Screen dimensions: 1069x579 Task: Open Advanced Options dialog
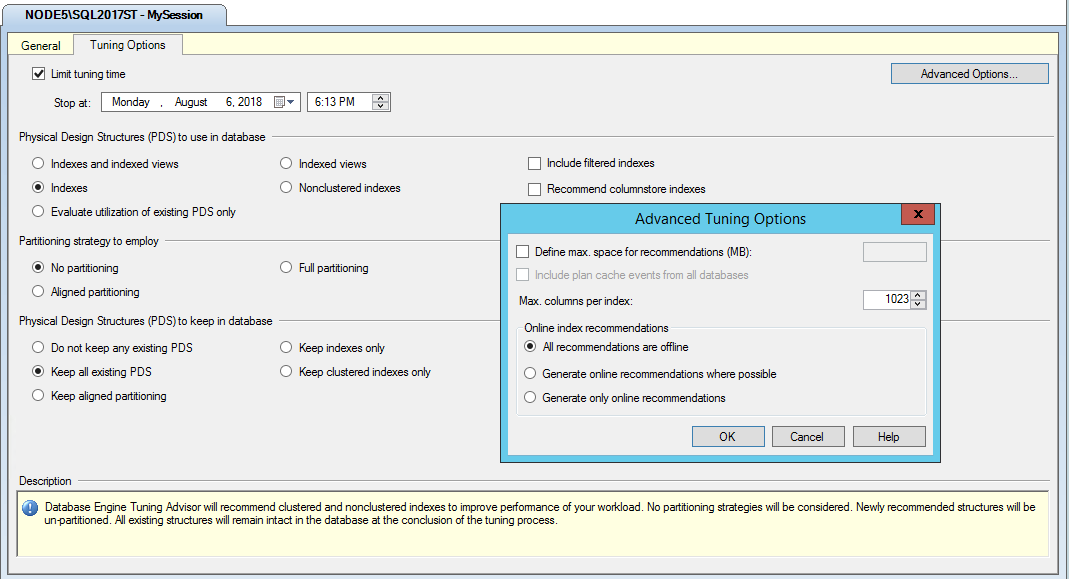click(969, 73)
